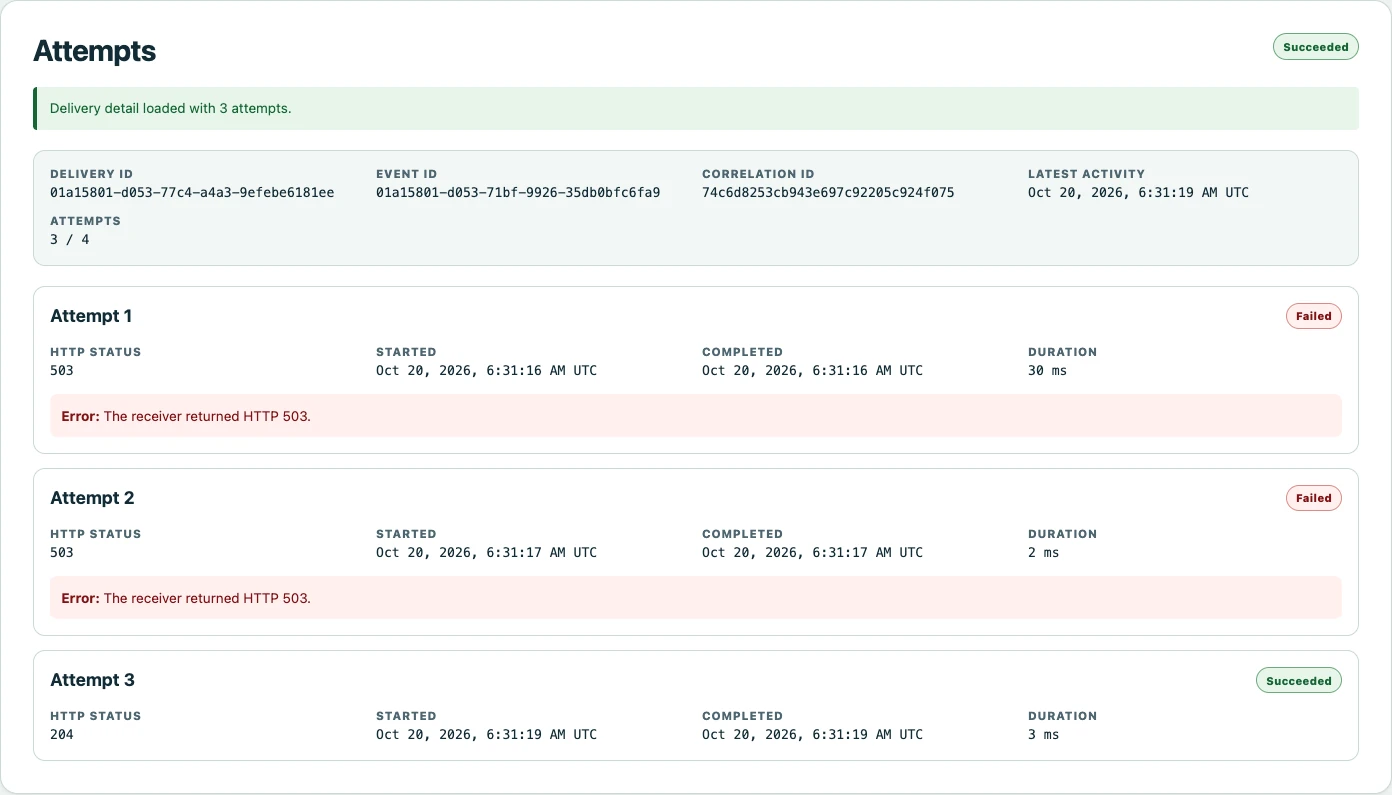The height and width of the screenshot is (795, 1392).
Task: Click the "DURATION" label in Attempt 3
Action: pyautogui.click(x=1062, y=716)
